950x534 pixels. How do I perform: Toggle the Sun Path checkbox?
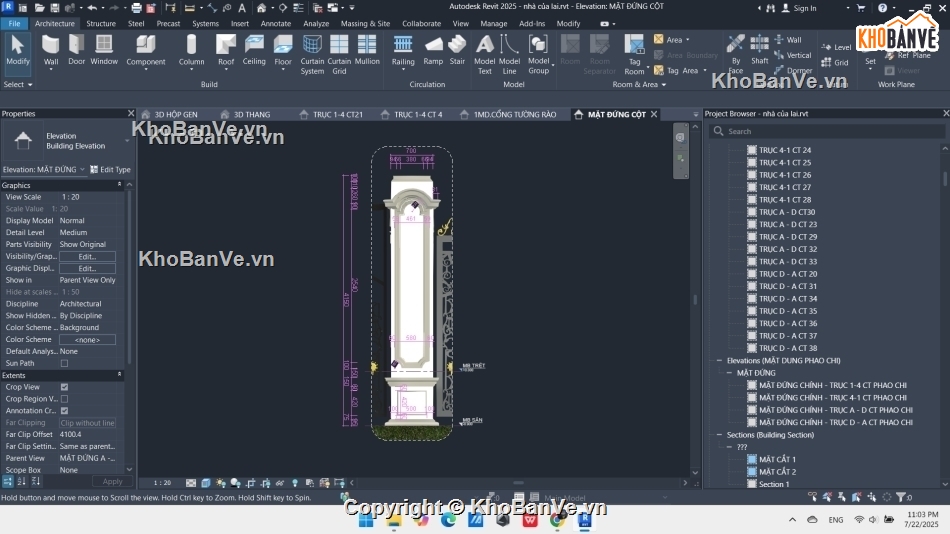(x=64, y=363)
